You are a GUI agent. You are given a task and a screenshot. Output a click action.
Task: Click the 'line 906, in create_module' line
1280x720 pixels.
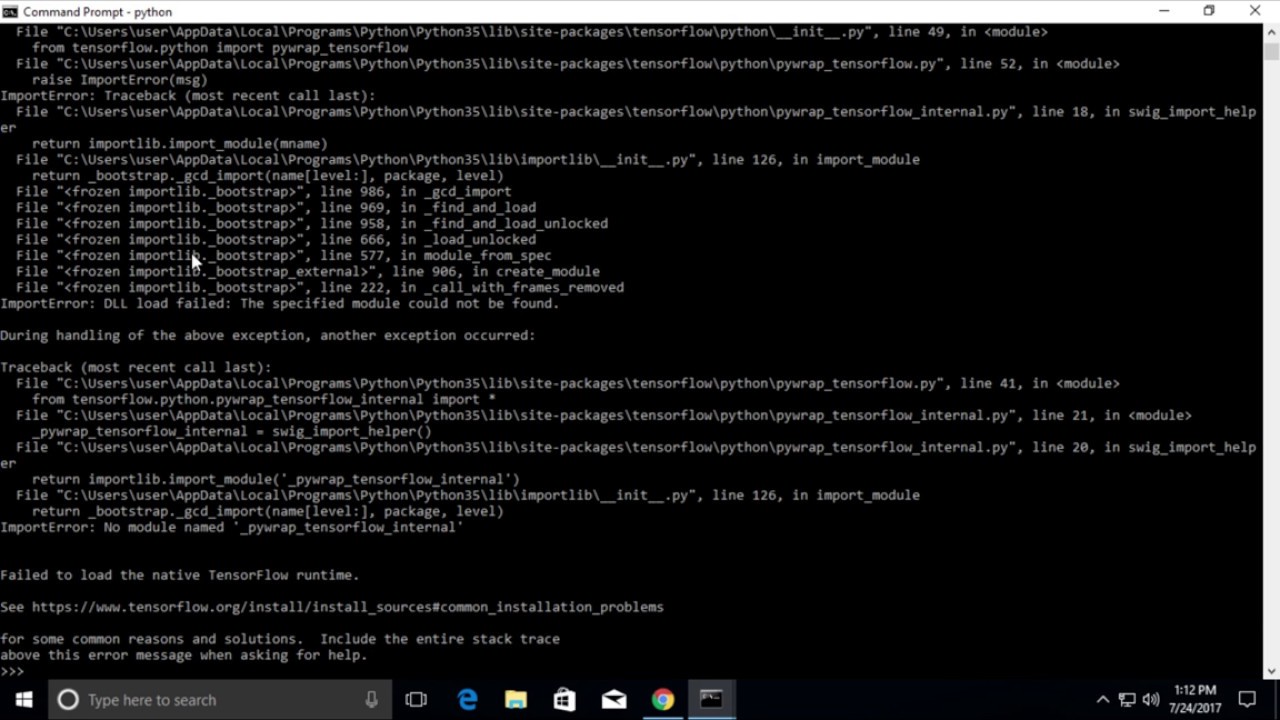click(x=308, y=271)
